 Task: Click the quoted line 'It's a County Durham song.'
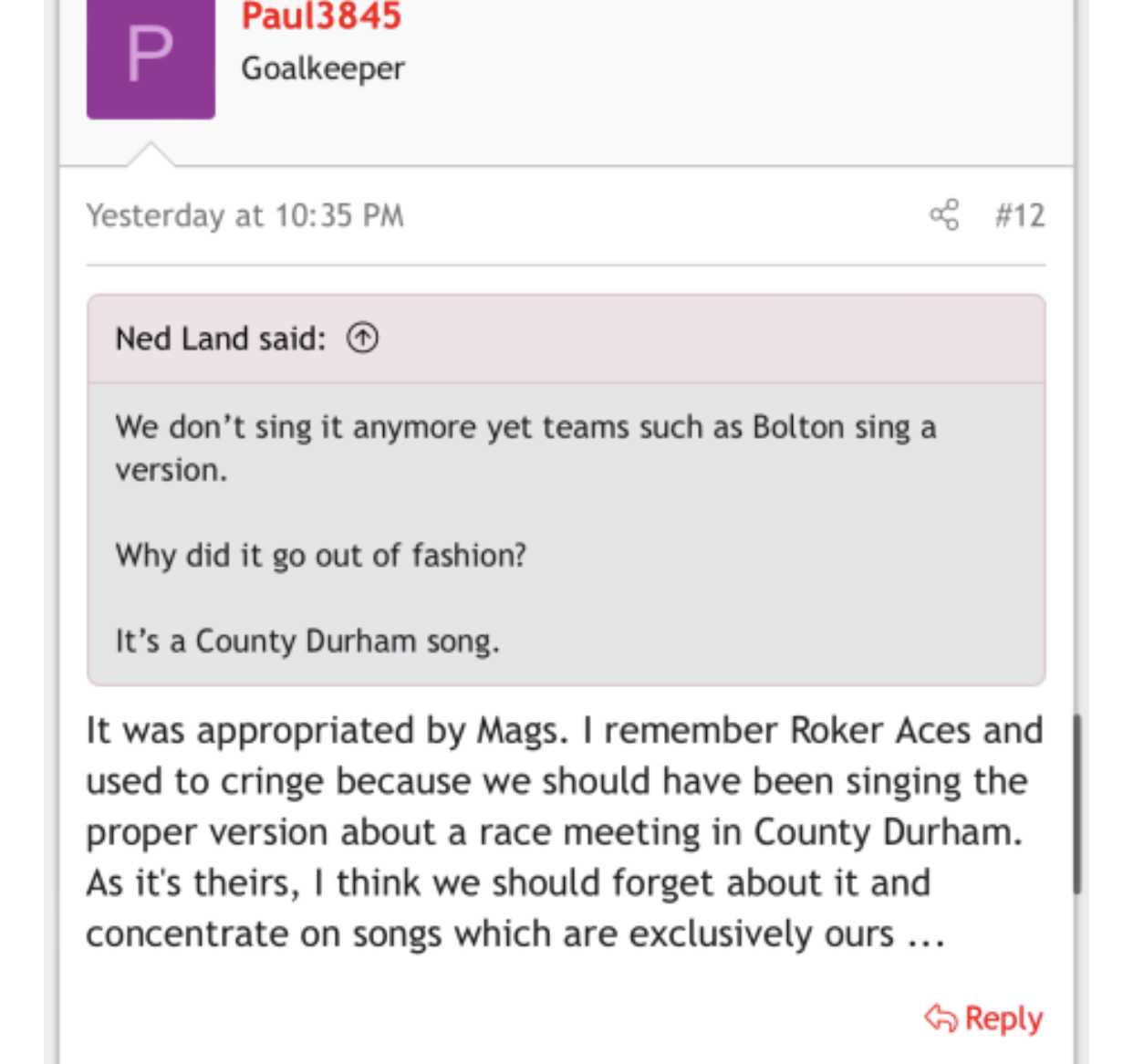tap(307, 642)
